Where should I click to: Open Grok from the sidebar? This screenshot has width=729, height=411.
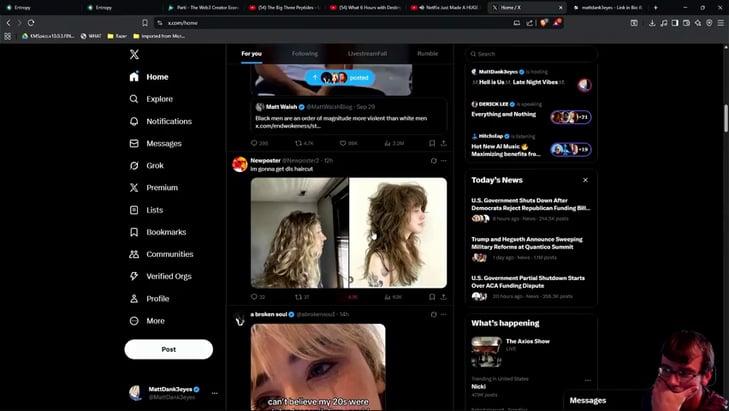click(x=146, y=166)
